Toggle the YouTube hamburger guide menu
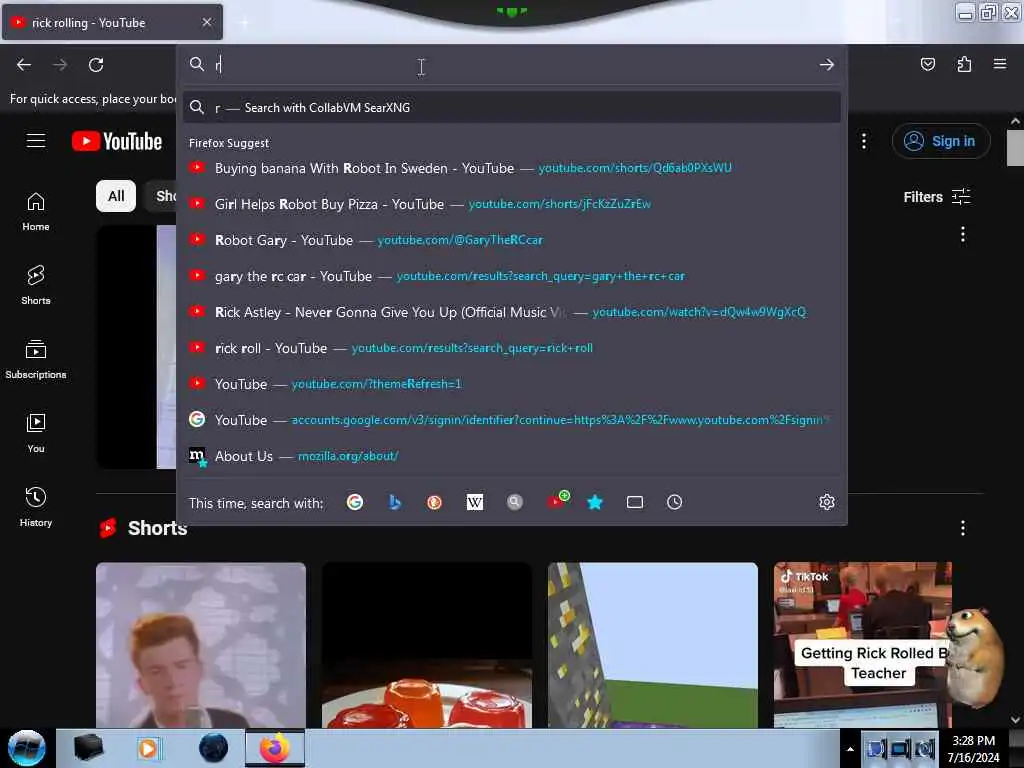This screenshot has height=768, width=1024. click(x=36, y=141)
